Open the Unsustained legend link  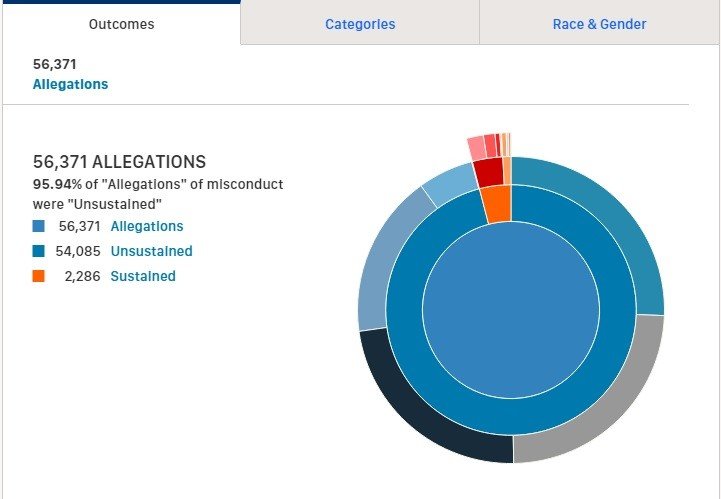pos(151,251)
